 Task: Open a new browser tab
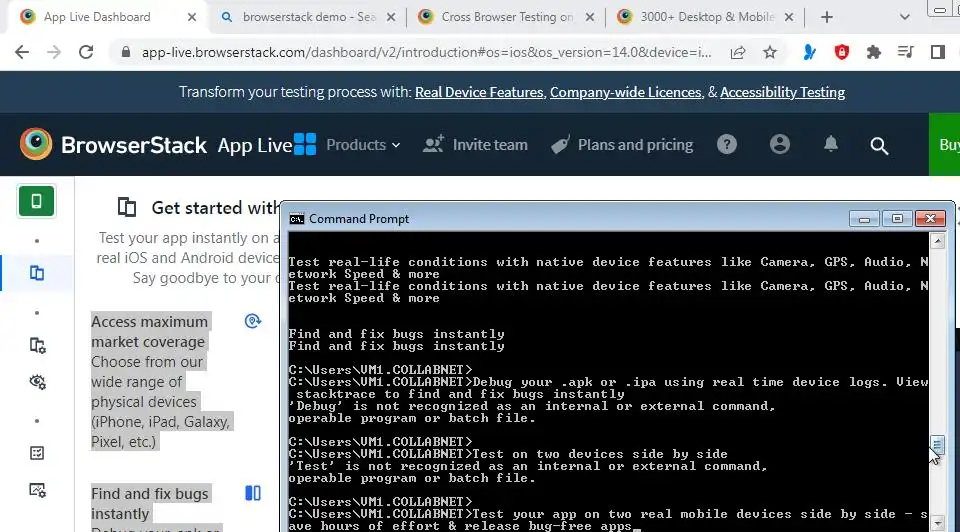click(x=827, y=17)
